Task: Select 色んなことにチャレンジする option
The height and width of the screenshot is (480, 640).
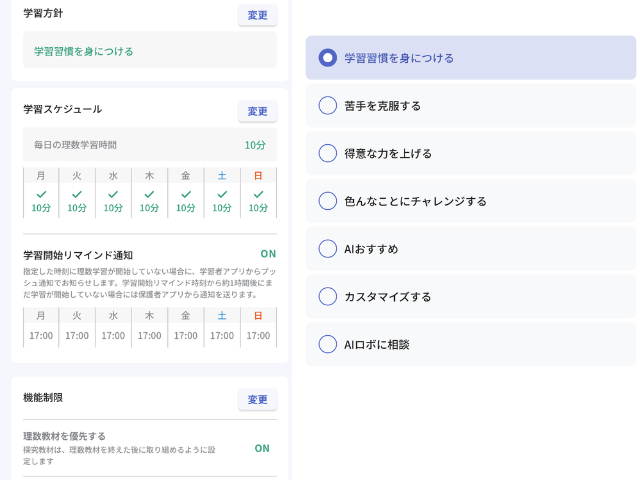Action: pos(328,201)
